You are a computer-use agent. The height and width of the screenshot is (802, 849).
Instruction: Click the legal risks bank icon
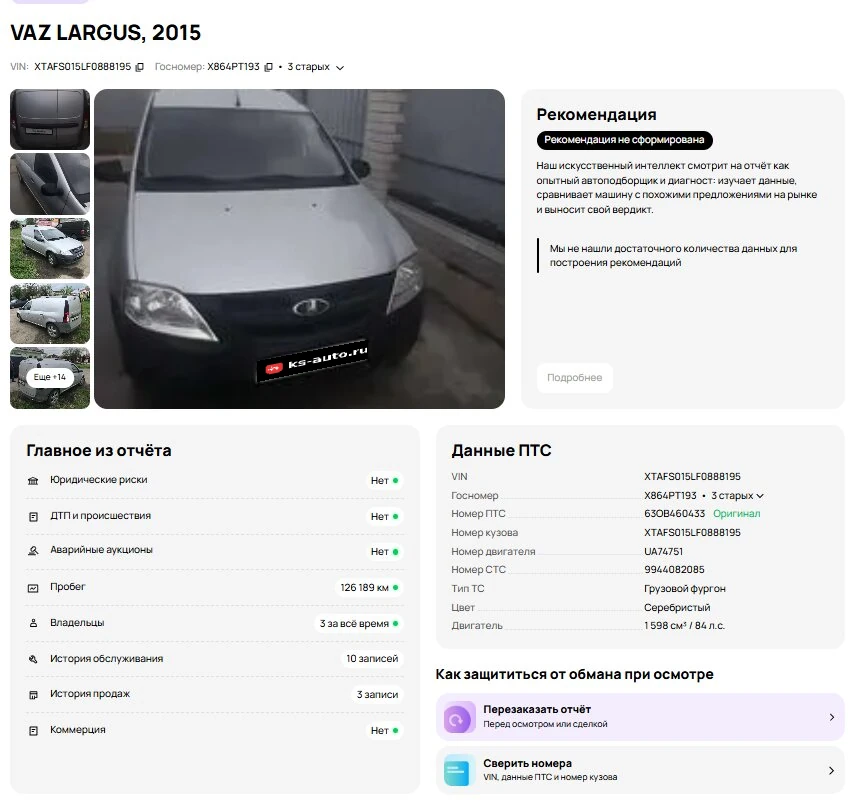tap(33, 481)
